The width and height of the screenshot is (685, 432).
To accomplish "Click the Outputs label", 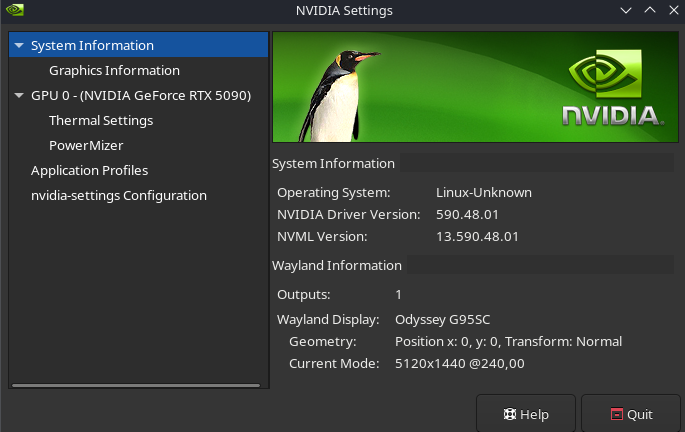I will (x=304, y=294).
